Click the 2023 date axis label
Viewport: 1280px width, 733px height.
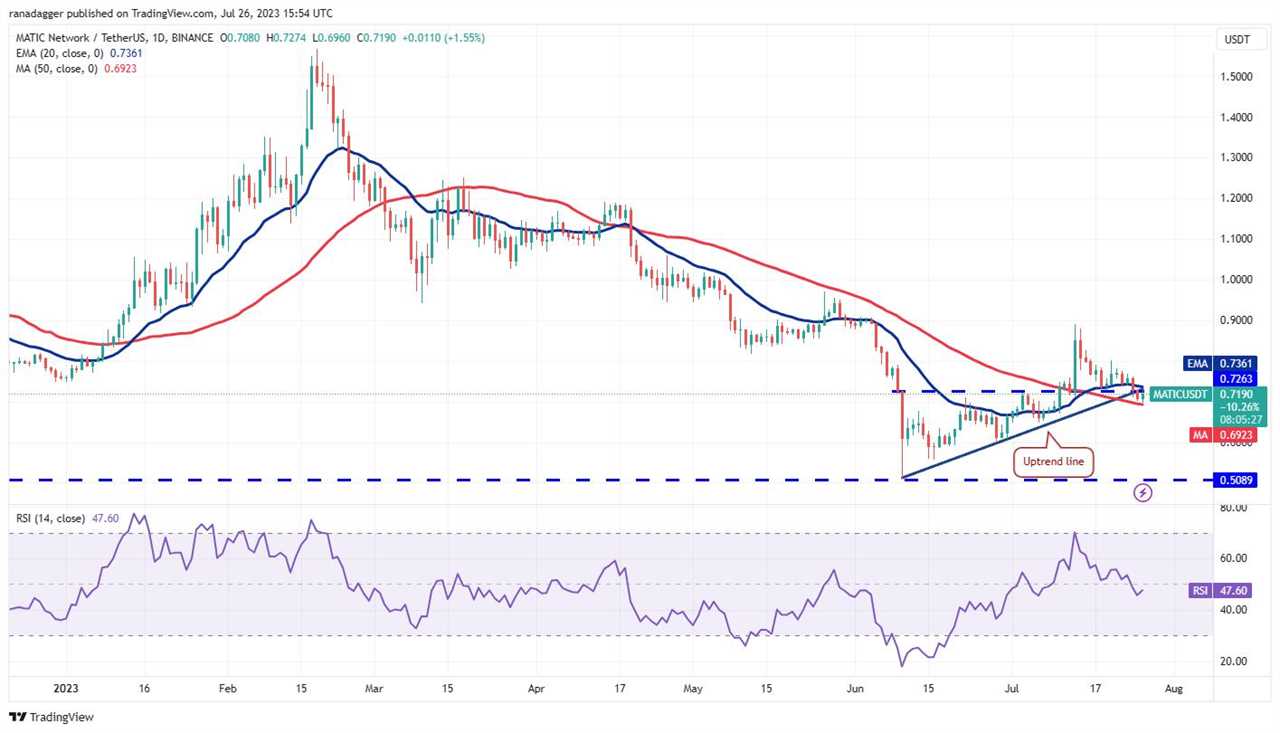67,689
